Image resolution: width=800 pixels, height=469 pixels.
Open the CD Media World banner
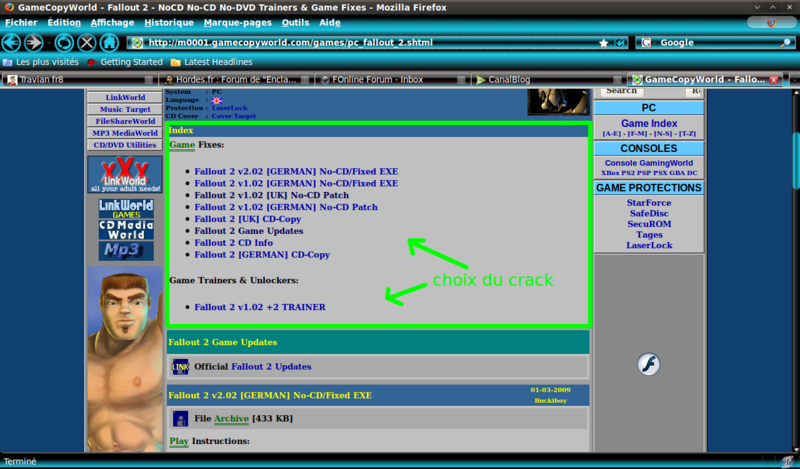126,230
